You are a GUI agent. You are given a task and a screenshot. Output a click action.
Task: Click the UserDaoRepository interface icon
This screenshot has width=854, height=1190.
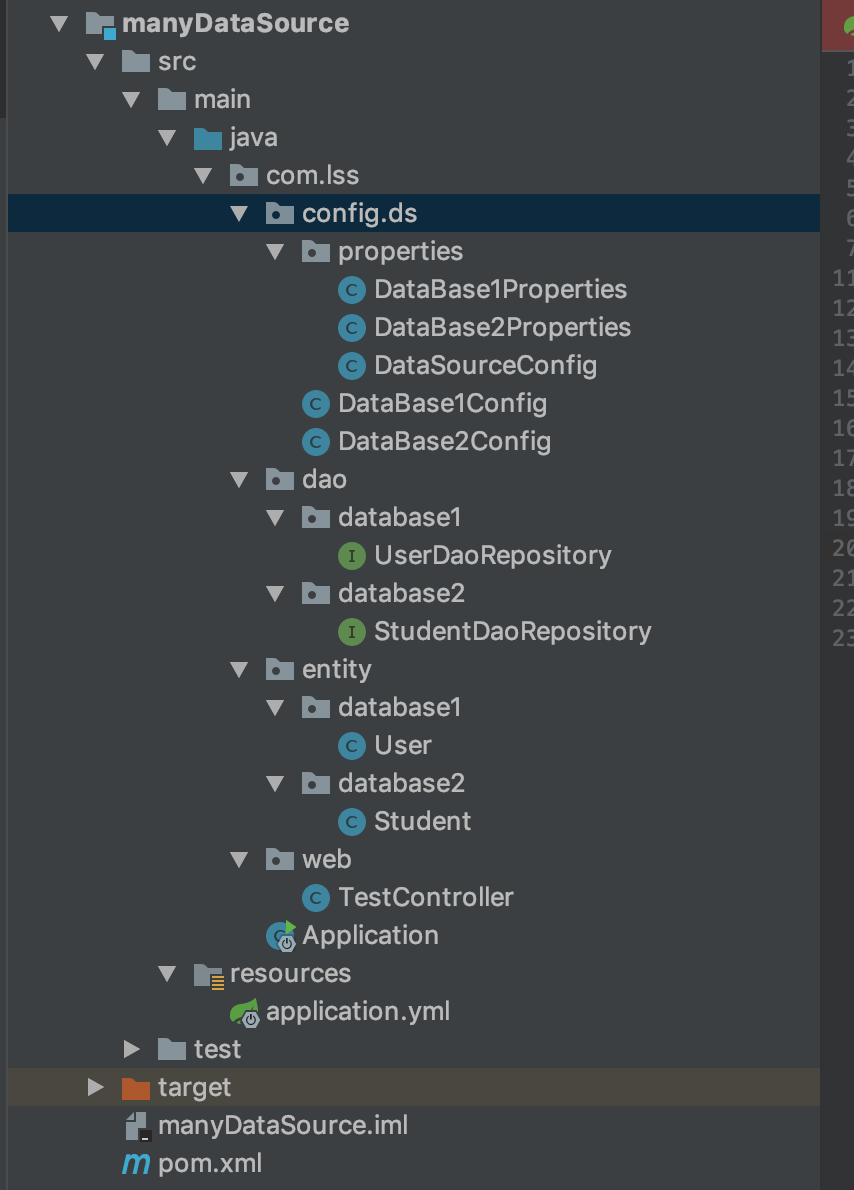click(x=351, y=555)
